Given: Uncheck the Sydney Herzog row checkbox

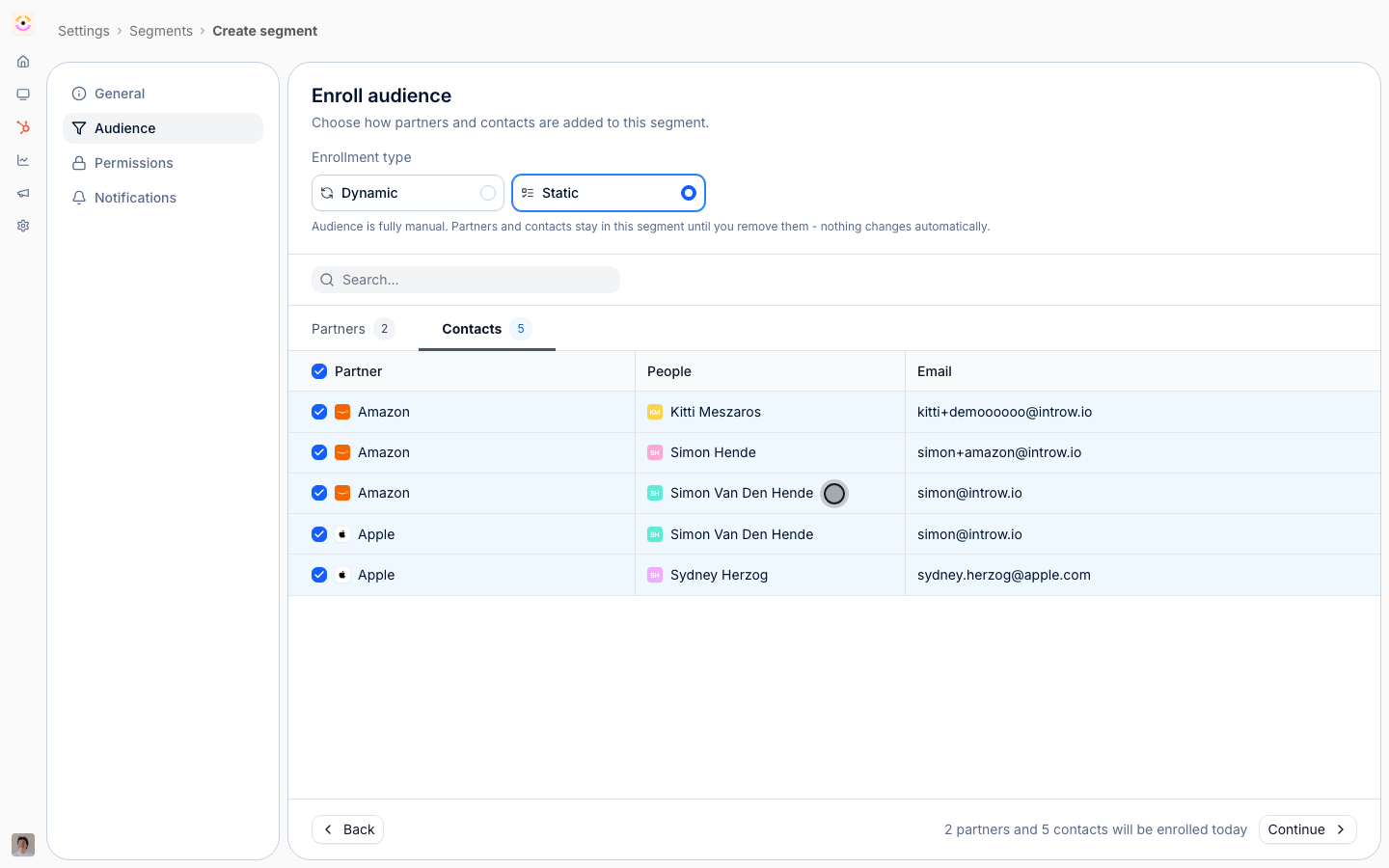Looking at the screenshot, I should tap(319, 575).
